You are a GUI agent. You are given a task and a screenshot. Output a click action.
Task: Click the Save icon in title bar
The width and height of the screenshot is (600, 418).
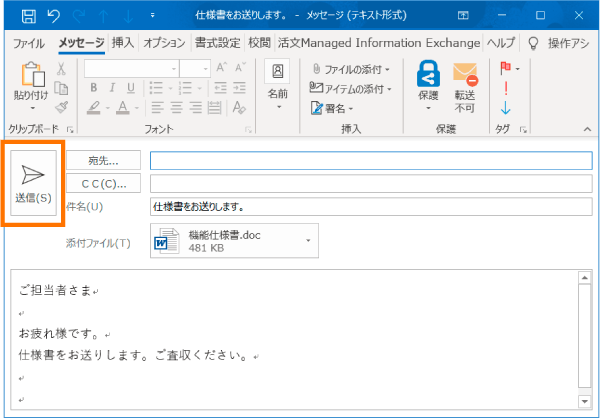pyautogui.click(x=29, y=16)
